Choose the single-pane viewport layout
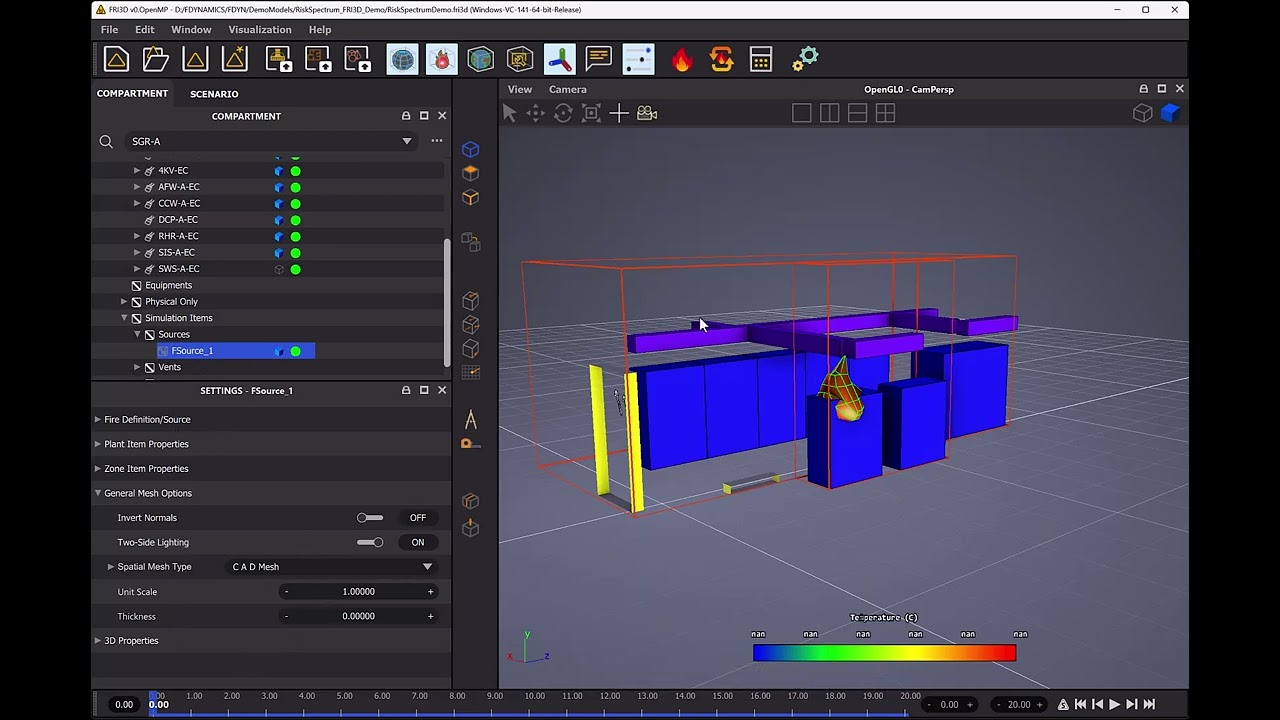1280x720 pixels. pos(802,114)
